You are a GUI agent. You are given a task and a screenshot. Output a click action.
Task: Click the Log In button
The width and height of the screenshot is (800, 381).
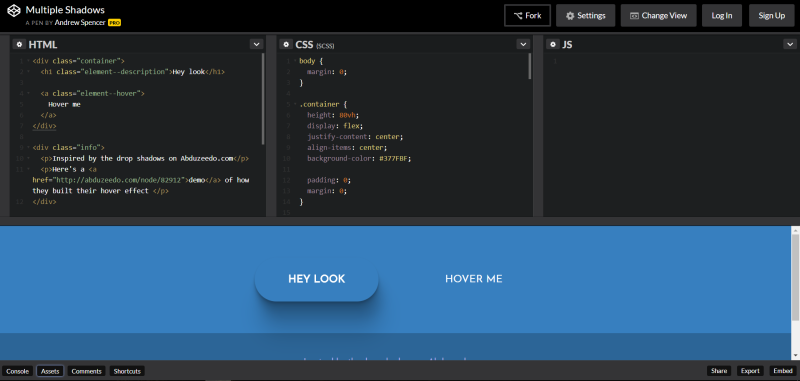coord(722,15)
